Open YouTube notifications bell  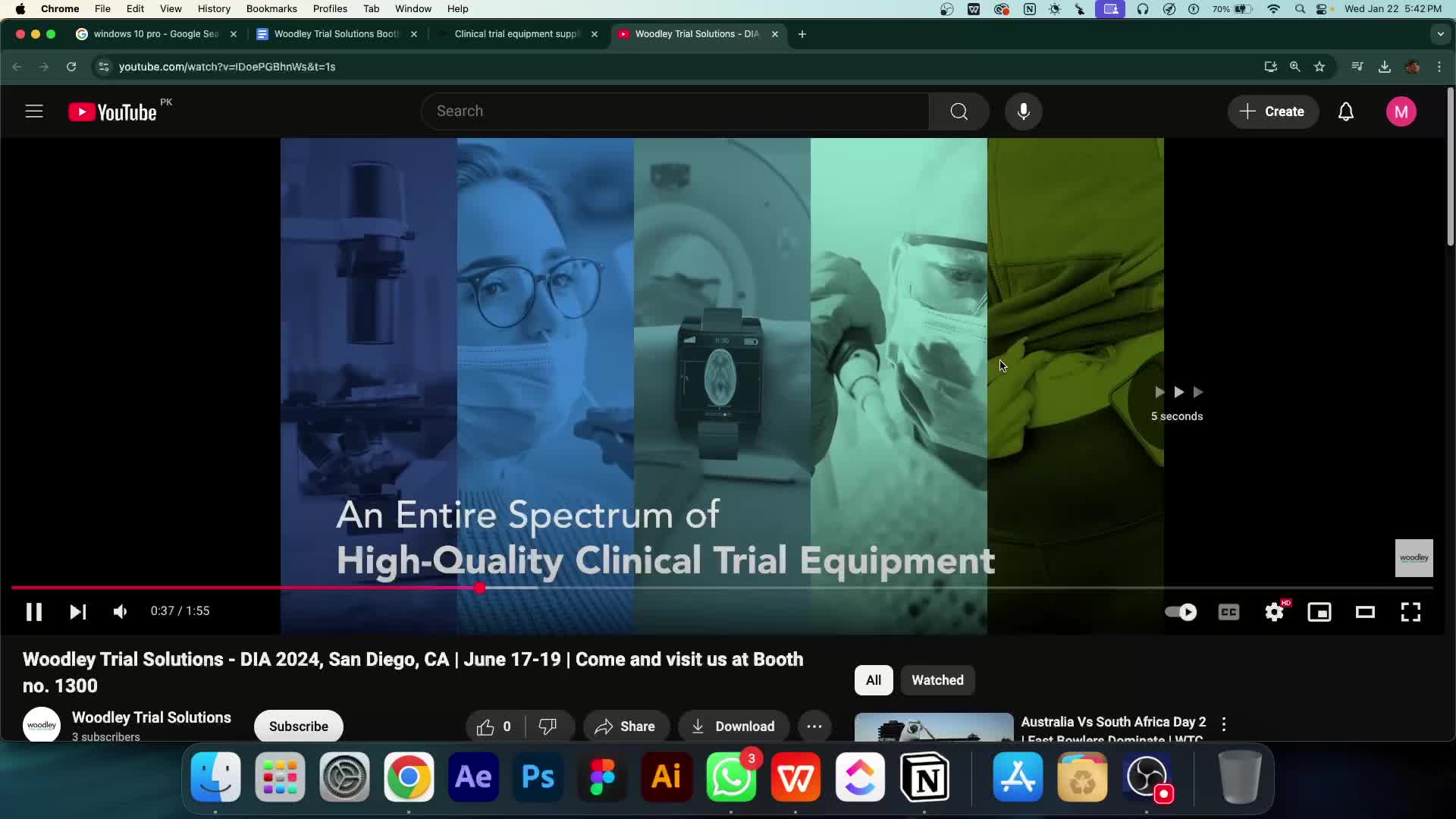1345,111
